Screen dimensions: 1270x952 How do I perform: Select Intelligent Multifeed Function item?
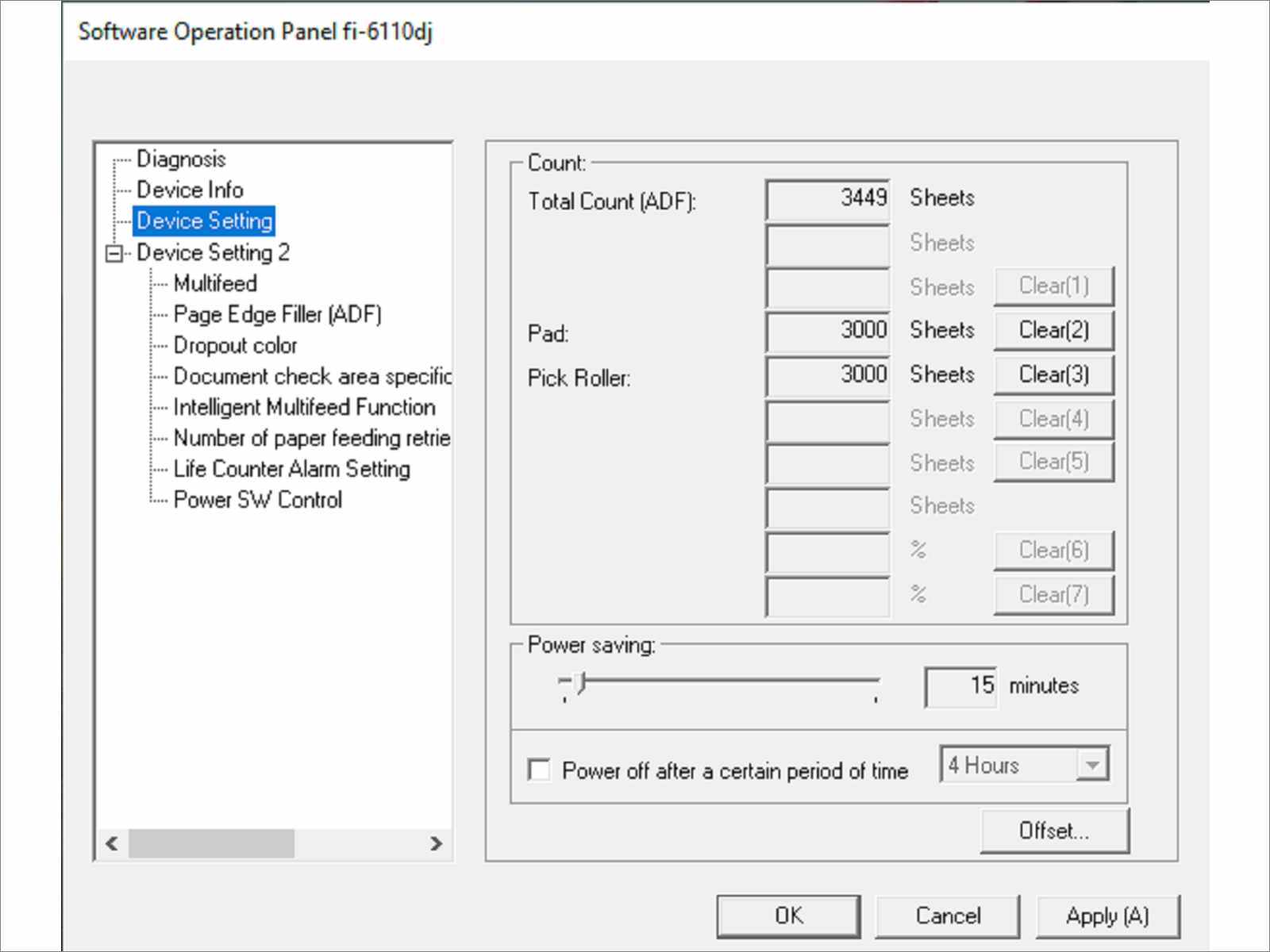point(304,407)
